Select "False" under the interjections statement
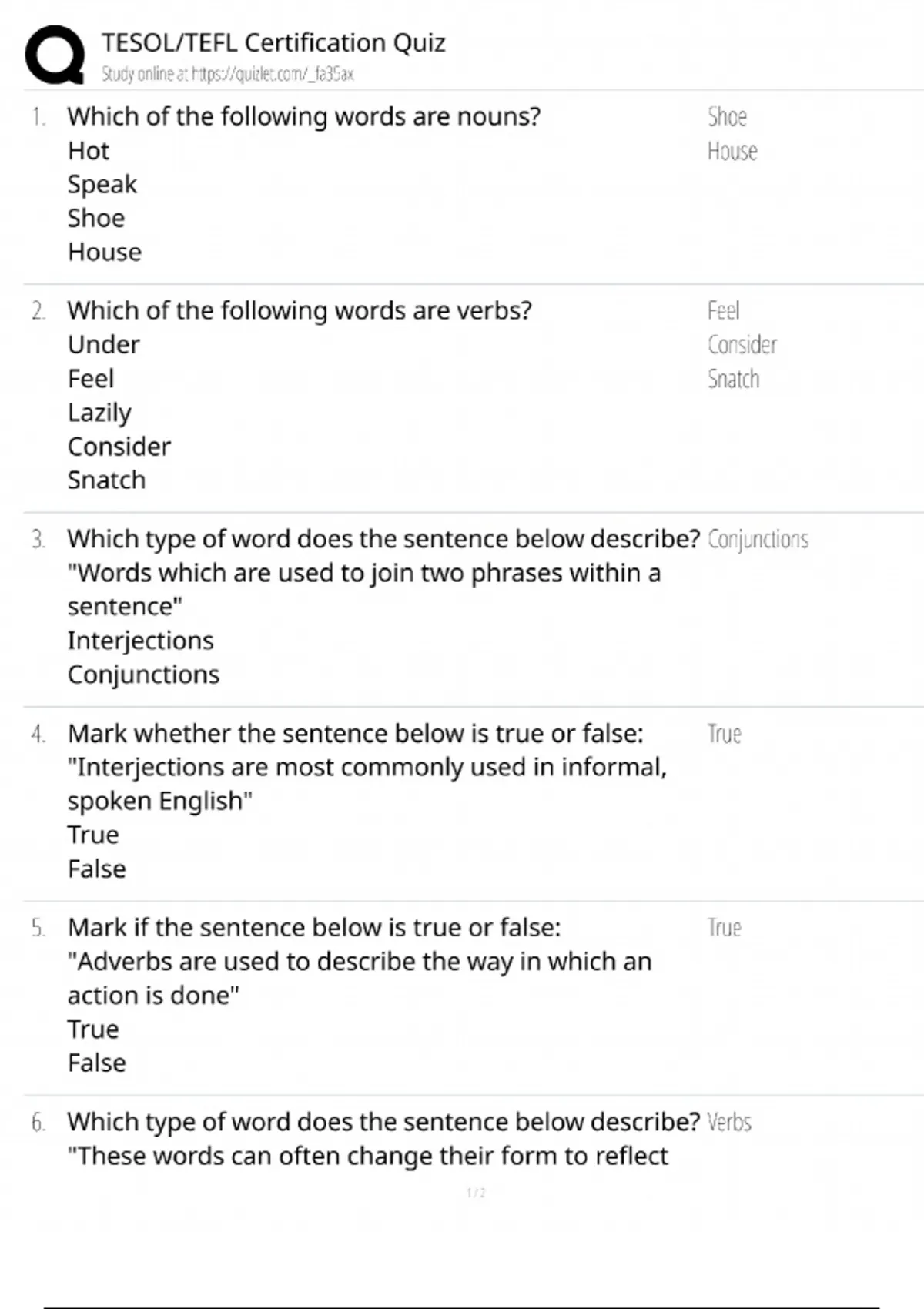Screen dimensions: 924x1309 tap(97, 869)
